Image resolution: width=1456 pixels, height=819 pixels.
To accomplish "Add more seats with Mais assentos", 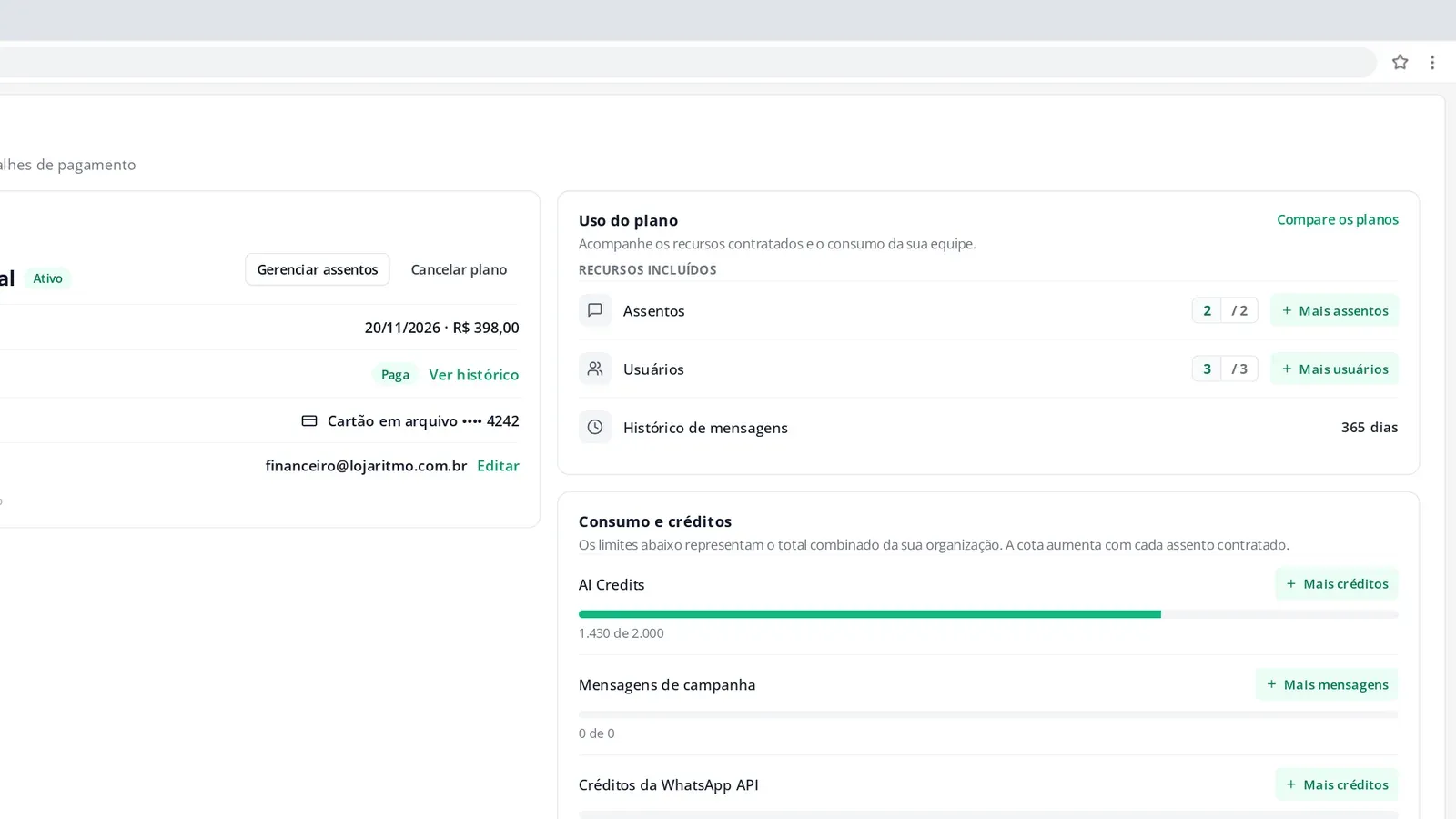I will point(1334,310).
